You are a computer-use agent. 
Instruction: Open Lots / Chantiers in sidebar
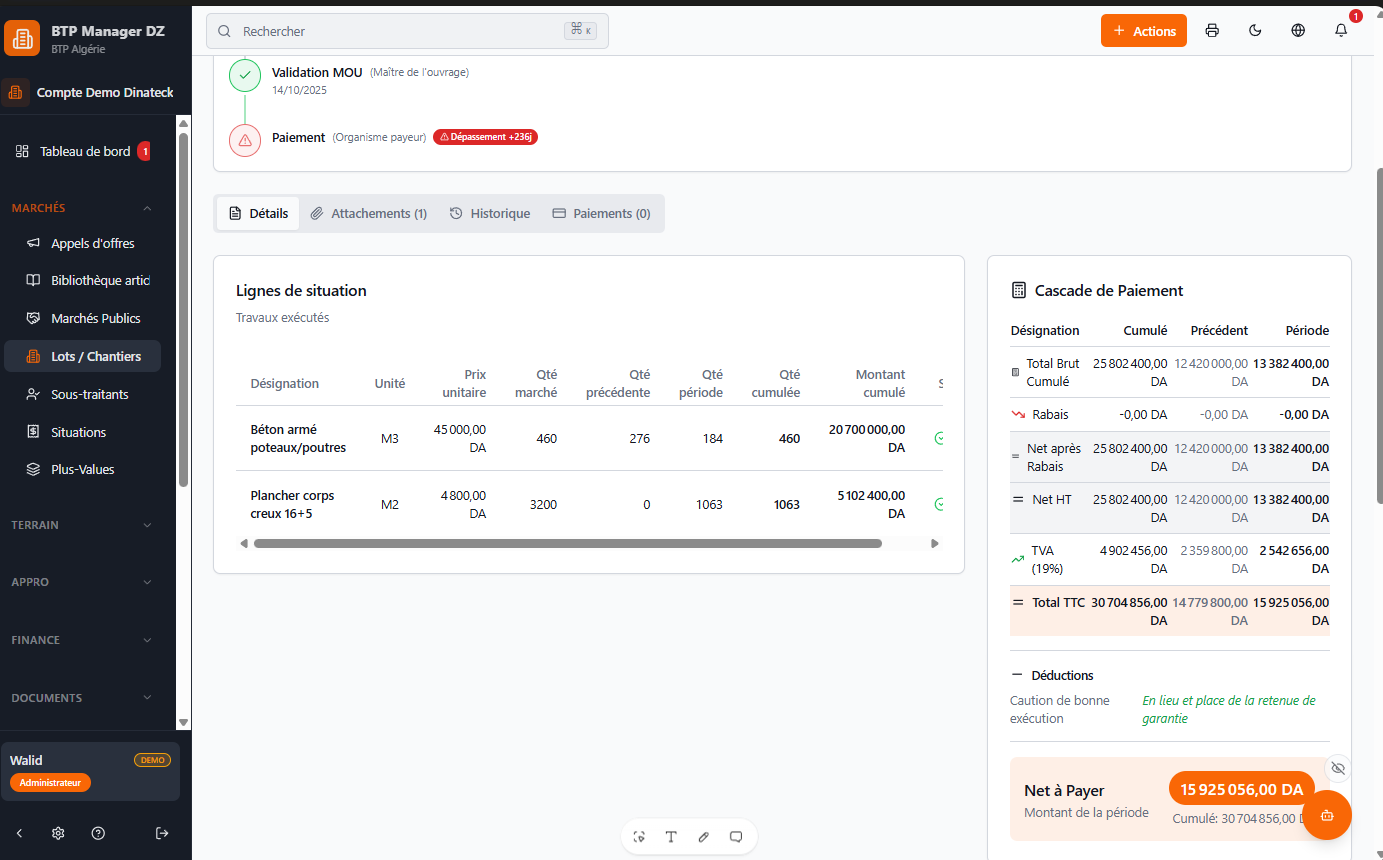82,356
